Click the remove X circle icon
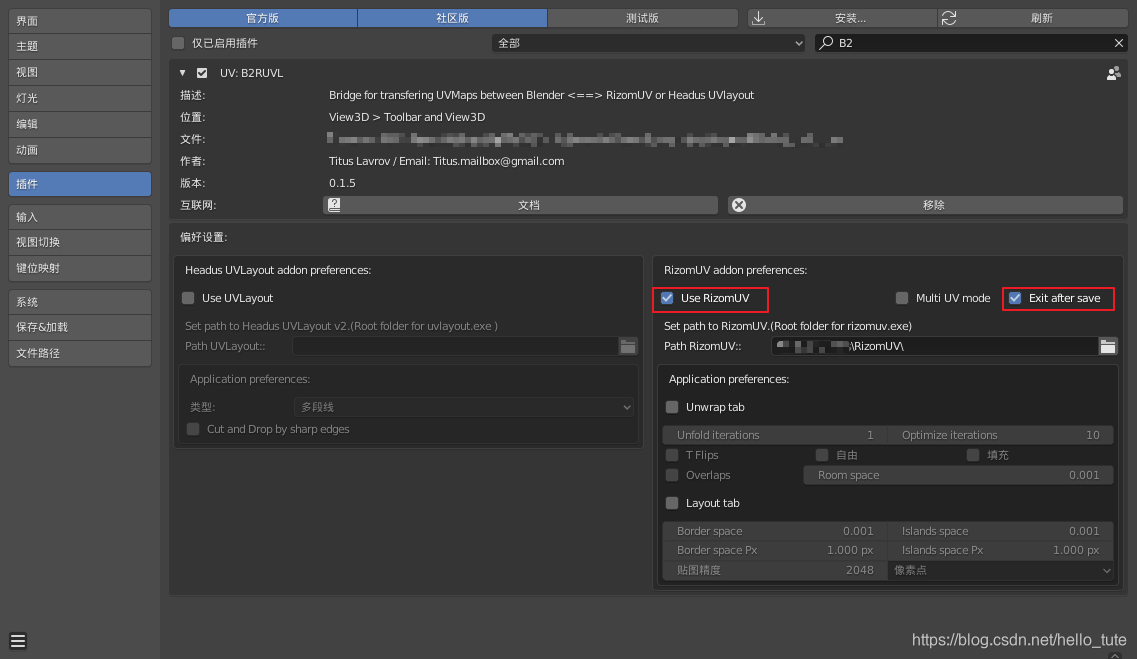The height and width of the screenshot is (659, 1137). tap(739, 205)
